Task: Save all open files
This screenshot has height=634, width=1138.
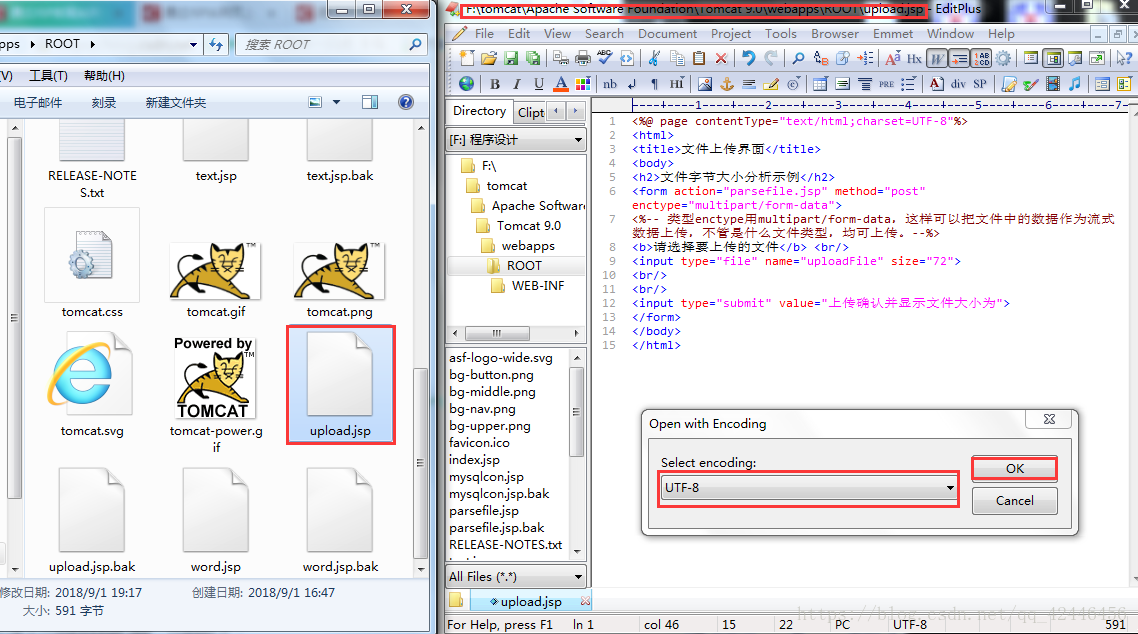Action: point(533,58)
